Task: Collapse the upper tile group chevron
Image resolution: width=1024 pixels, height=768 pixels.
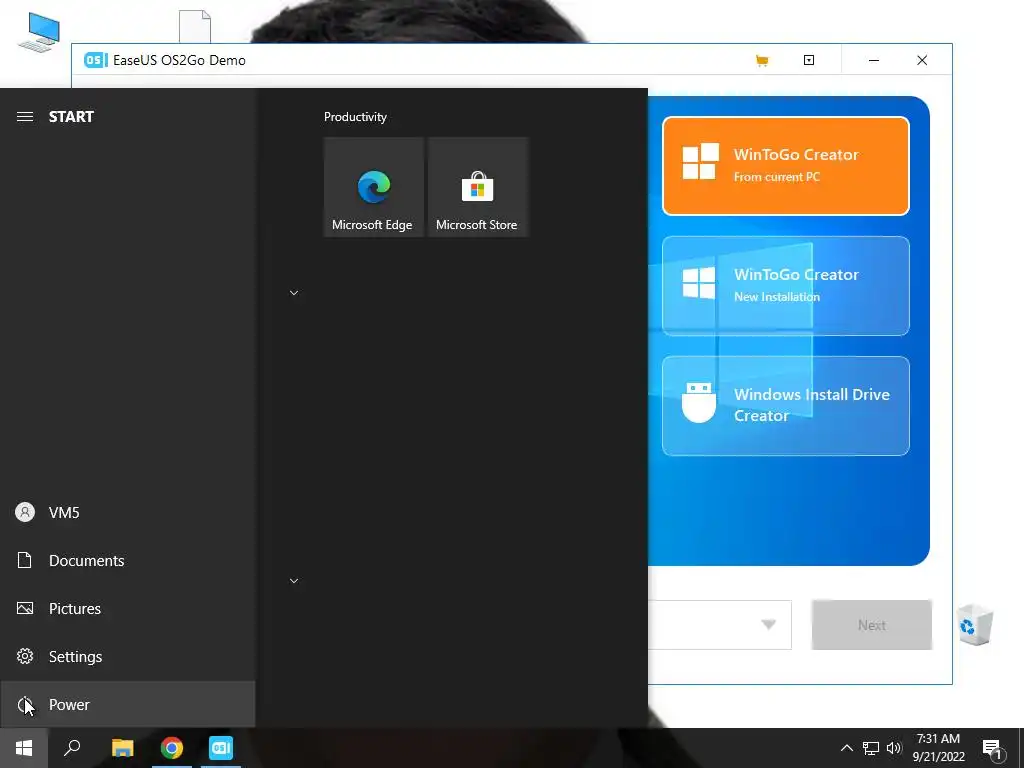Action: [x=294, y=293]
